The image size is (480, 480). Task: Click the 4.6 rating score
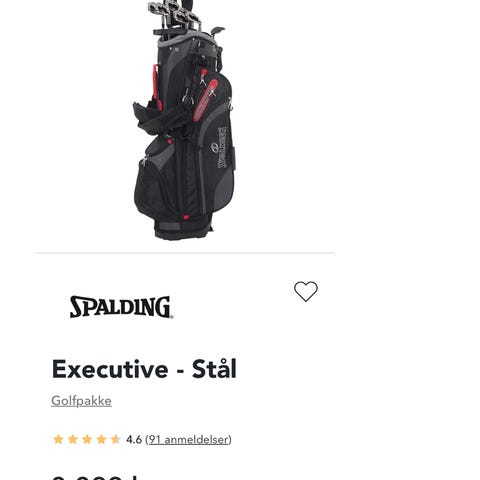(x=134, y=439)
